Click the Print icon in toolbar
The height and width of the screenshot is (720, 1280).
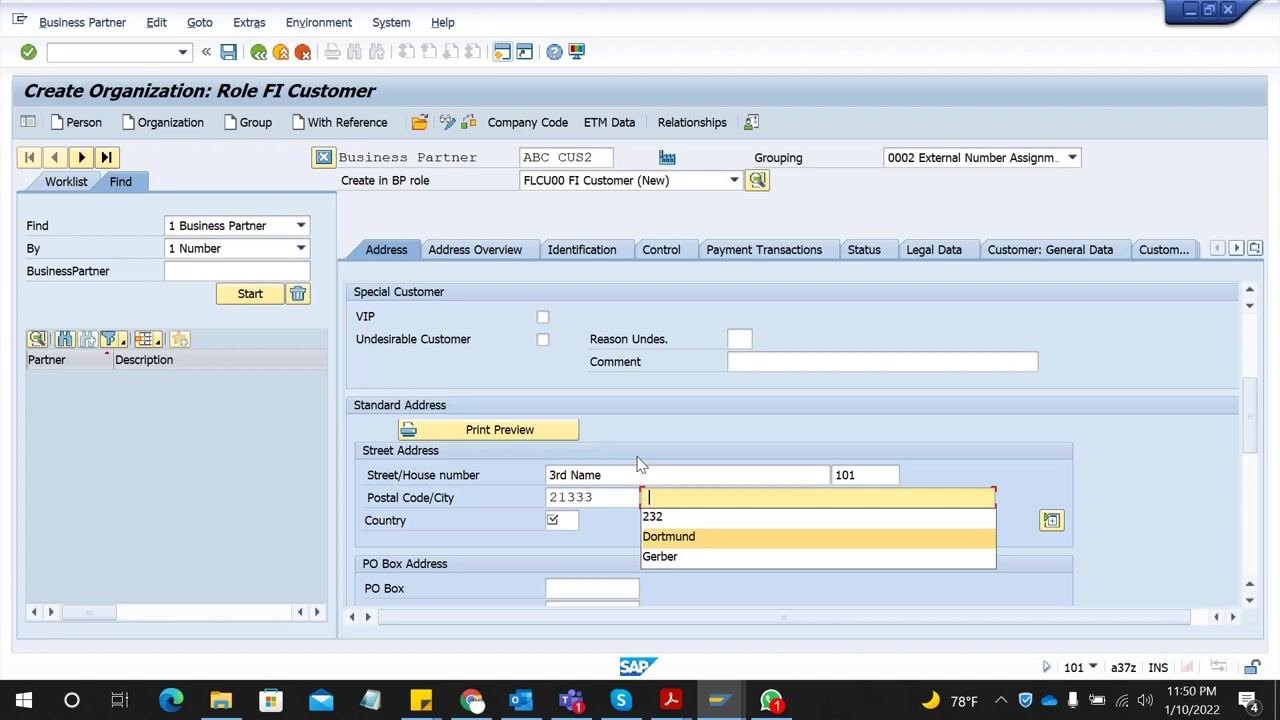333,52
